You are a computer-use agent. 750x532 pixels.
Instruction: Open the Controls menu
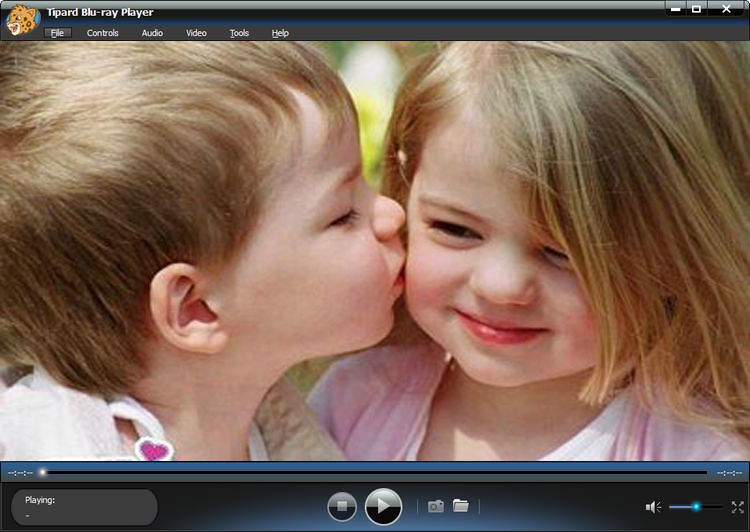pyautogui.click(x=103, y=33)
